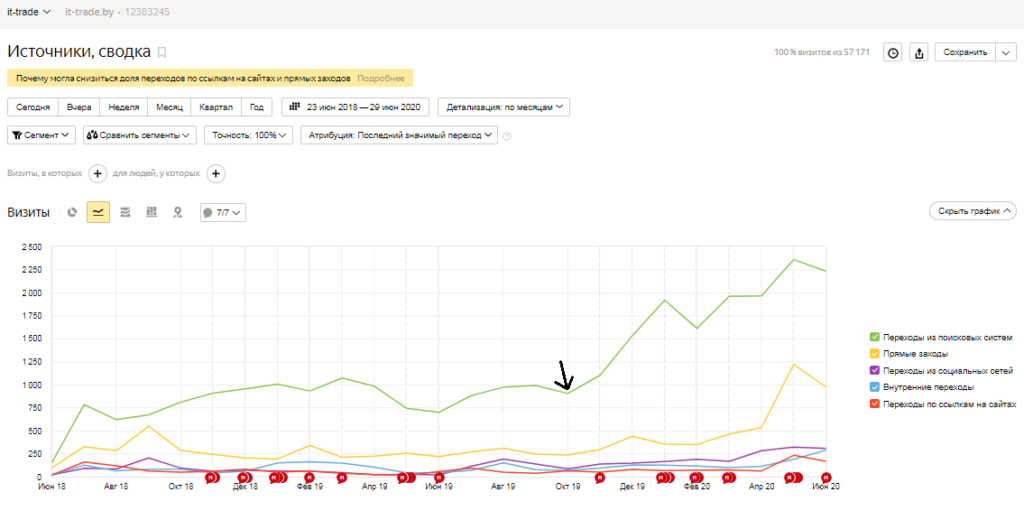Add a people condition with plus button

point(216,174)
